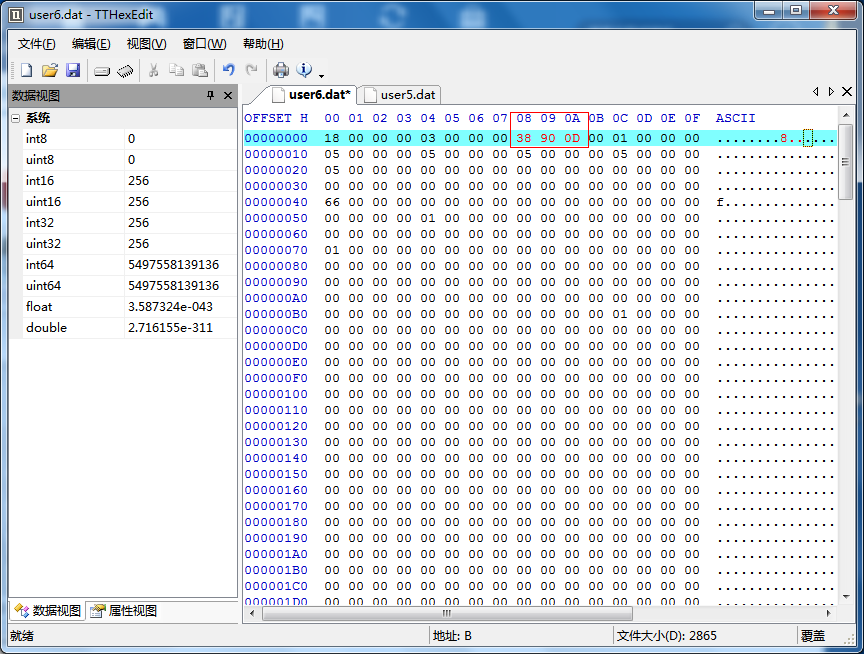Click offset 00000040 row address
The image size is (864, 654).
click(x=276, y=202)
